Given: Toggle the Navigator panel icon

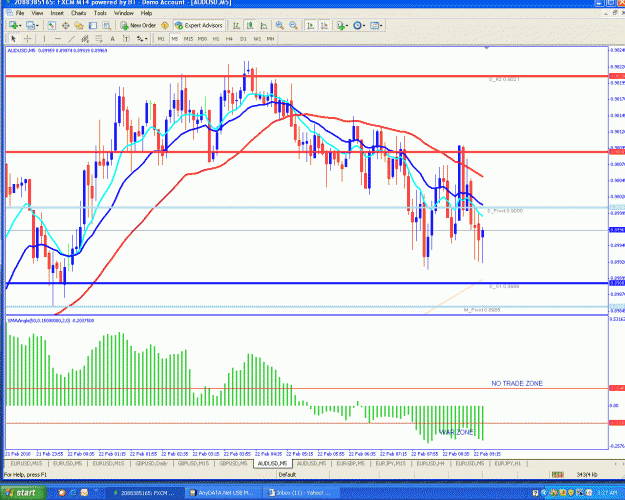Looking at the screenshot, I should click(79, 26).
